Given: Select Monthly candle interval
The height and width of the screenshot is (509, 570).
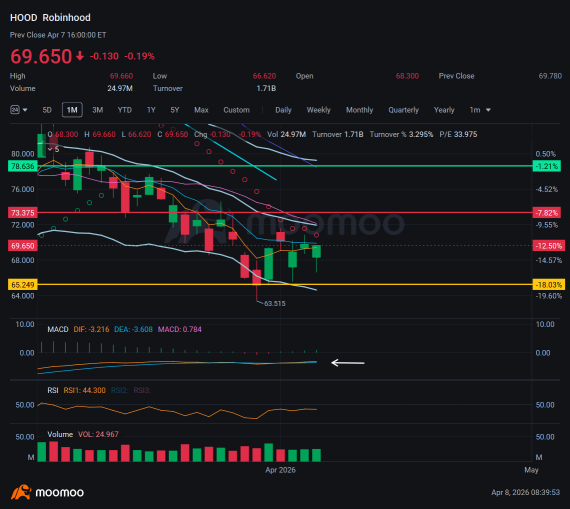Looking at the screenshot, I should (x=360, y=110).
